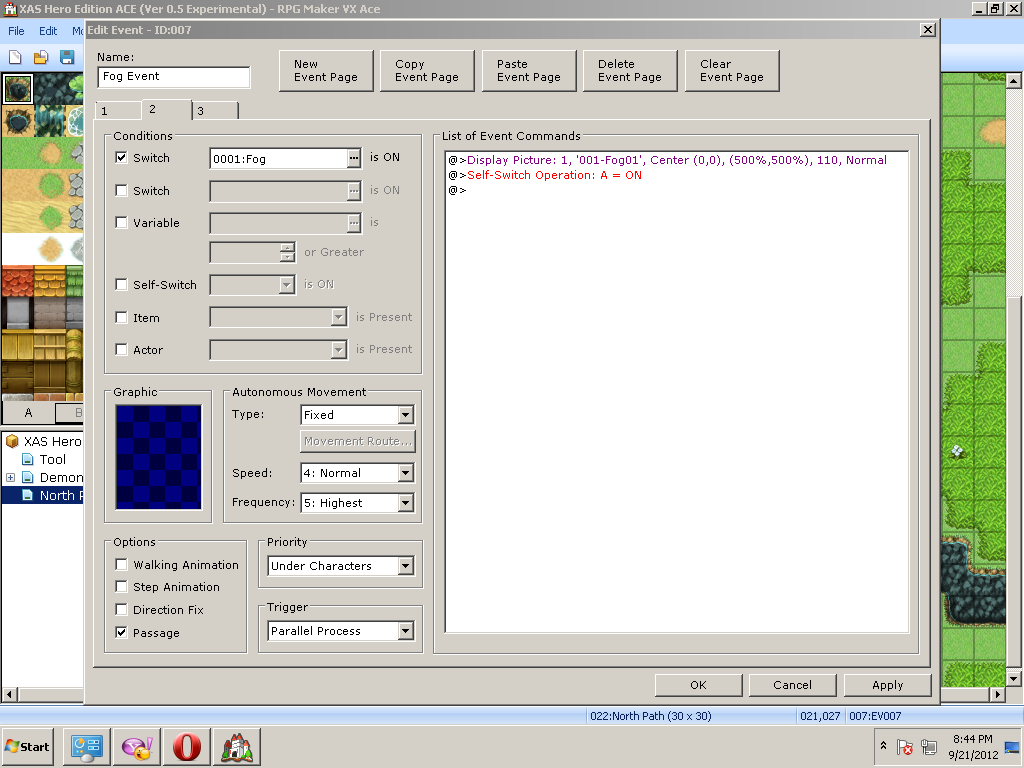Uncheck the Passage option
Screen dimensions: 1024x768
click(121, 632)
